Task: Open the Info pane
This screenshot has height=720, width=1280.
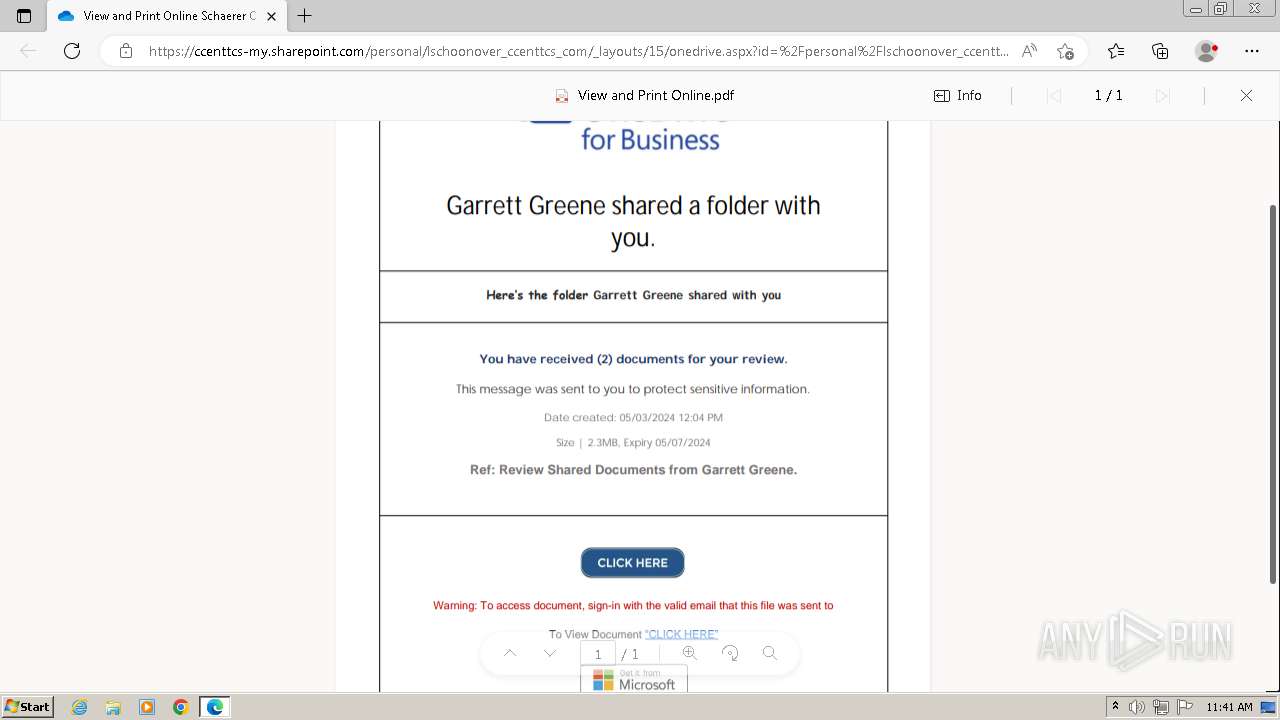Action: pyautogui.click(x=958, y=95)
